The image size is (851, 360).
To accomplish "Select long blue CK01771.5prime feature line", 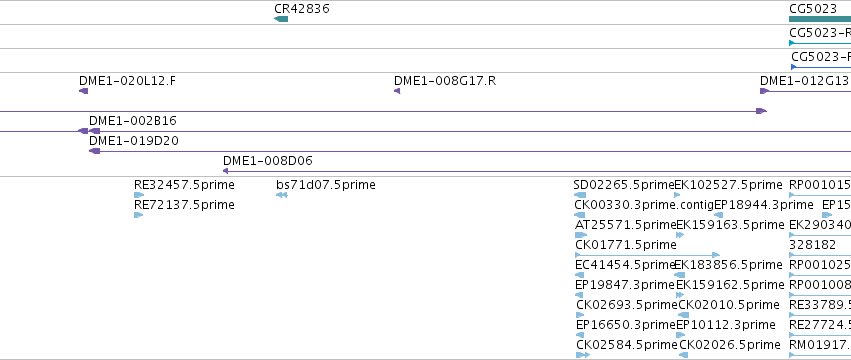I will coord(647,255).
